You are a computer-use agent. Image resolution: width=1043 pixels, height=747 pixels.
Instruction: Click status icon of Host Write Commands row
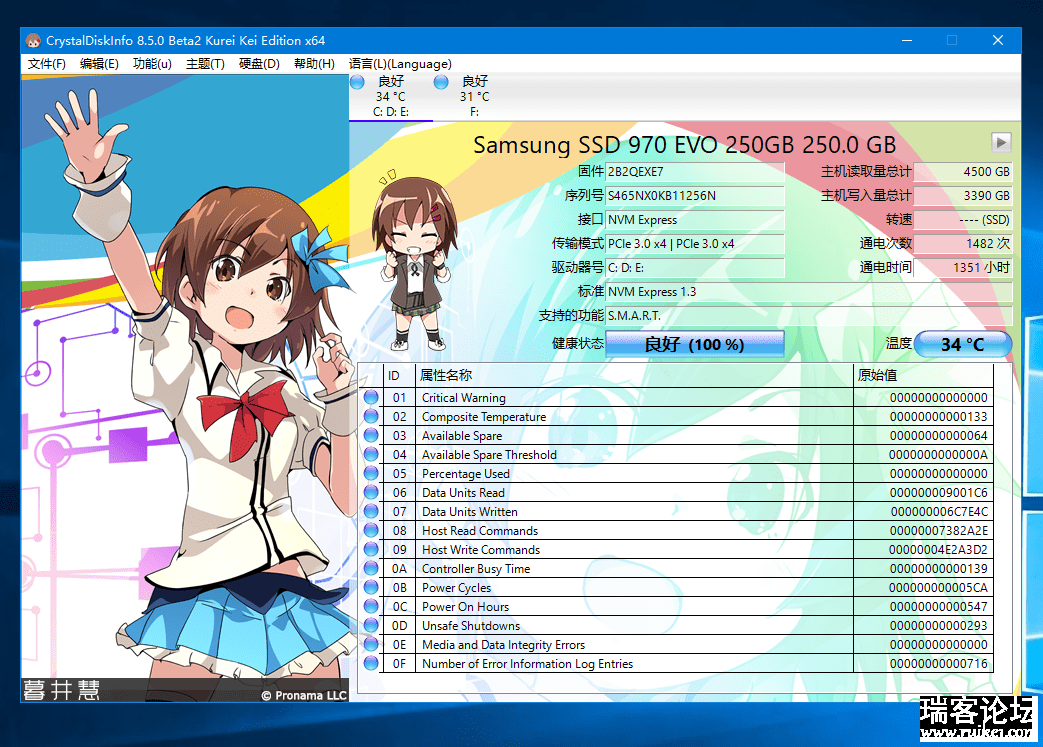371,549
